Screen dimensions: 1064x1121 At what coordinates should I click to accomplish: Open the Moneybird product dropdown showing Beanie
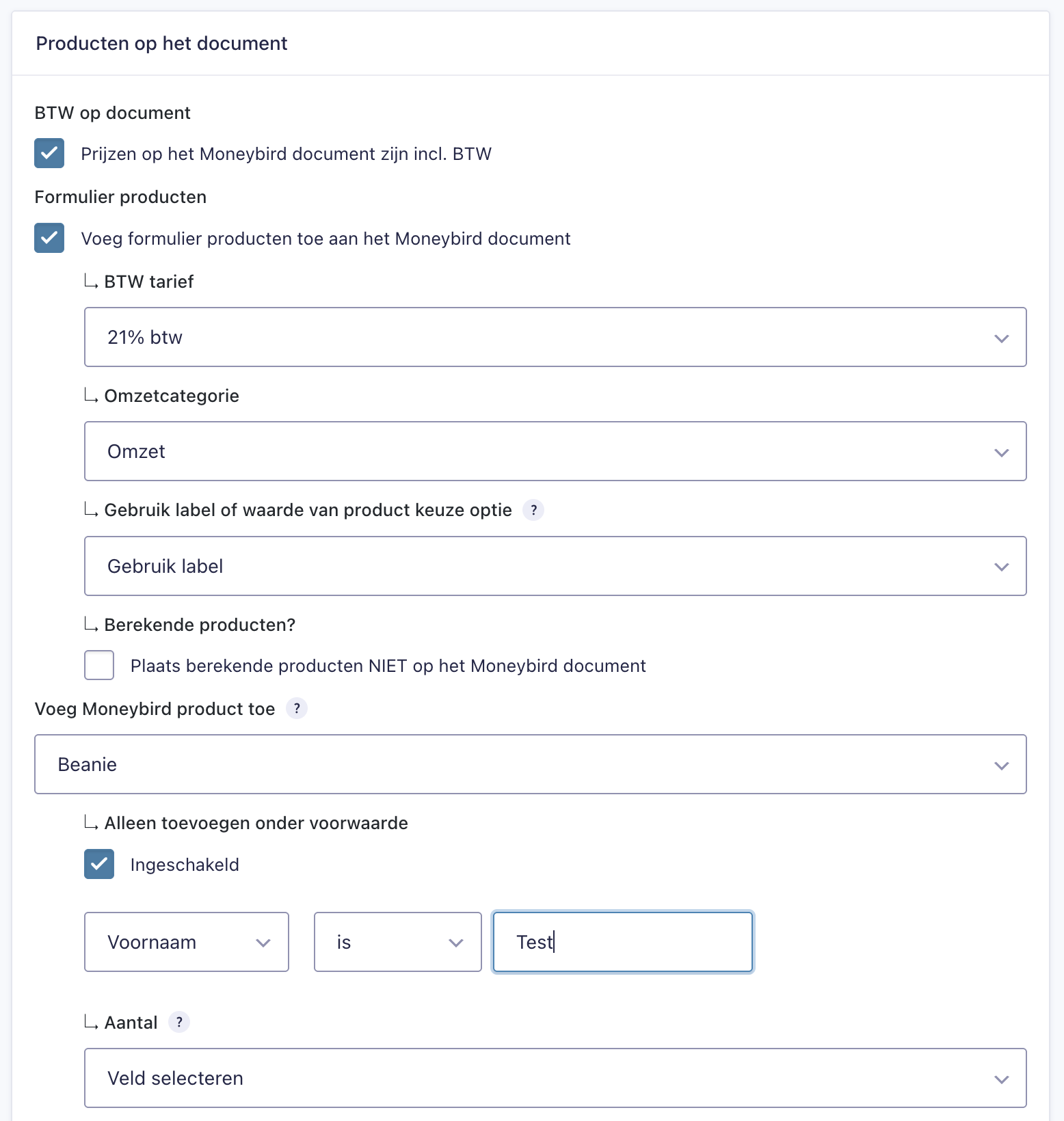[530, 764]
